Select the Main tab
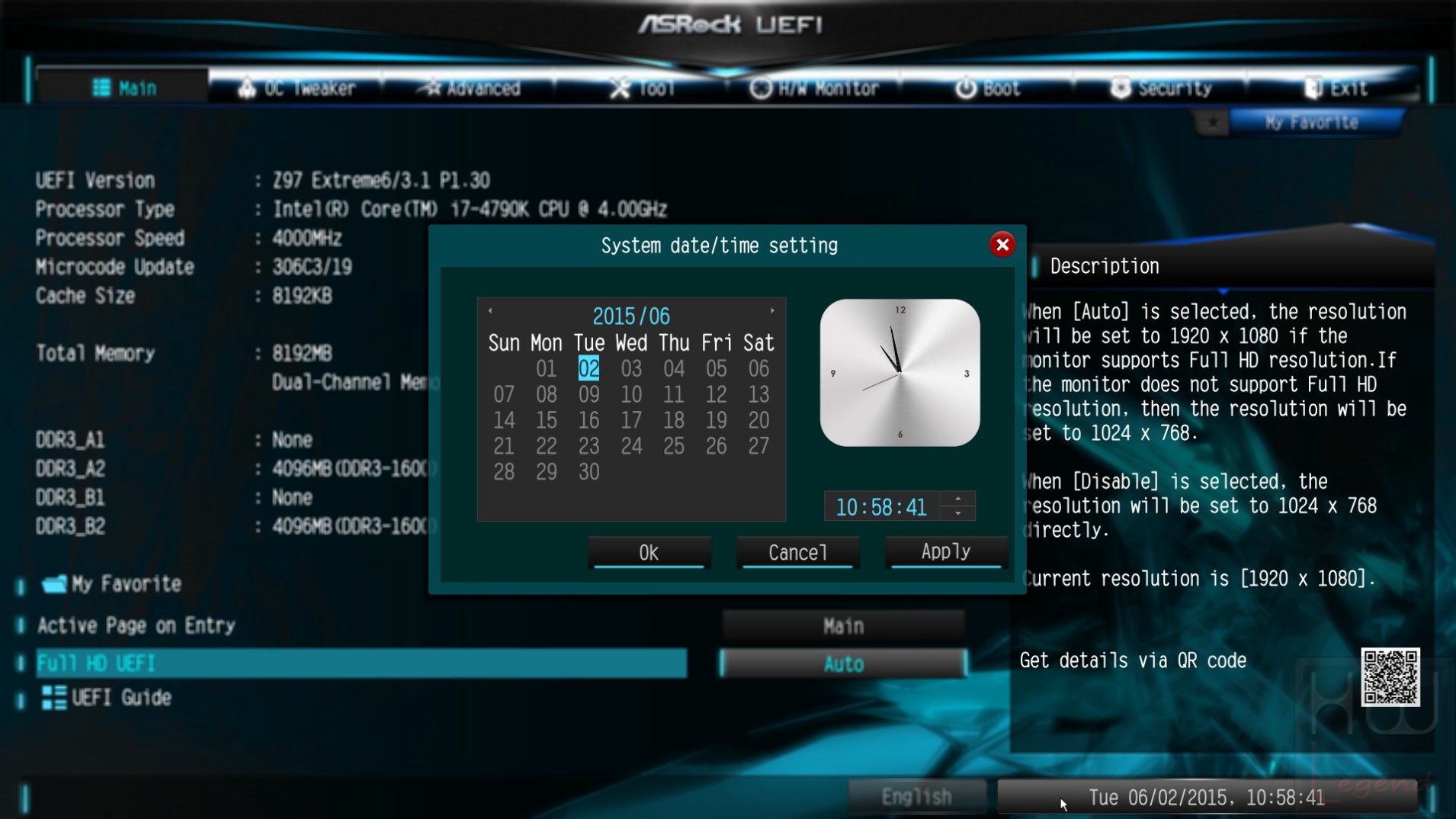Viewport: 1456px width, 819px height. [123, 88]
